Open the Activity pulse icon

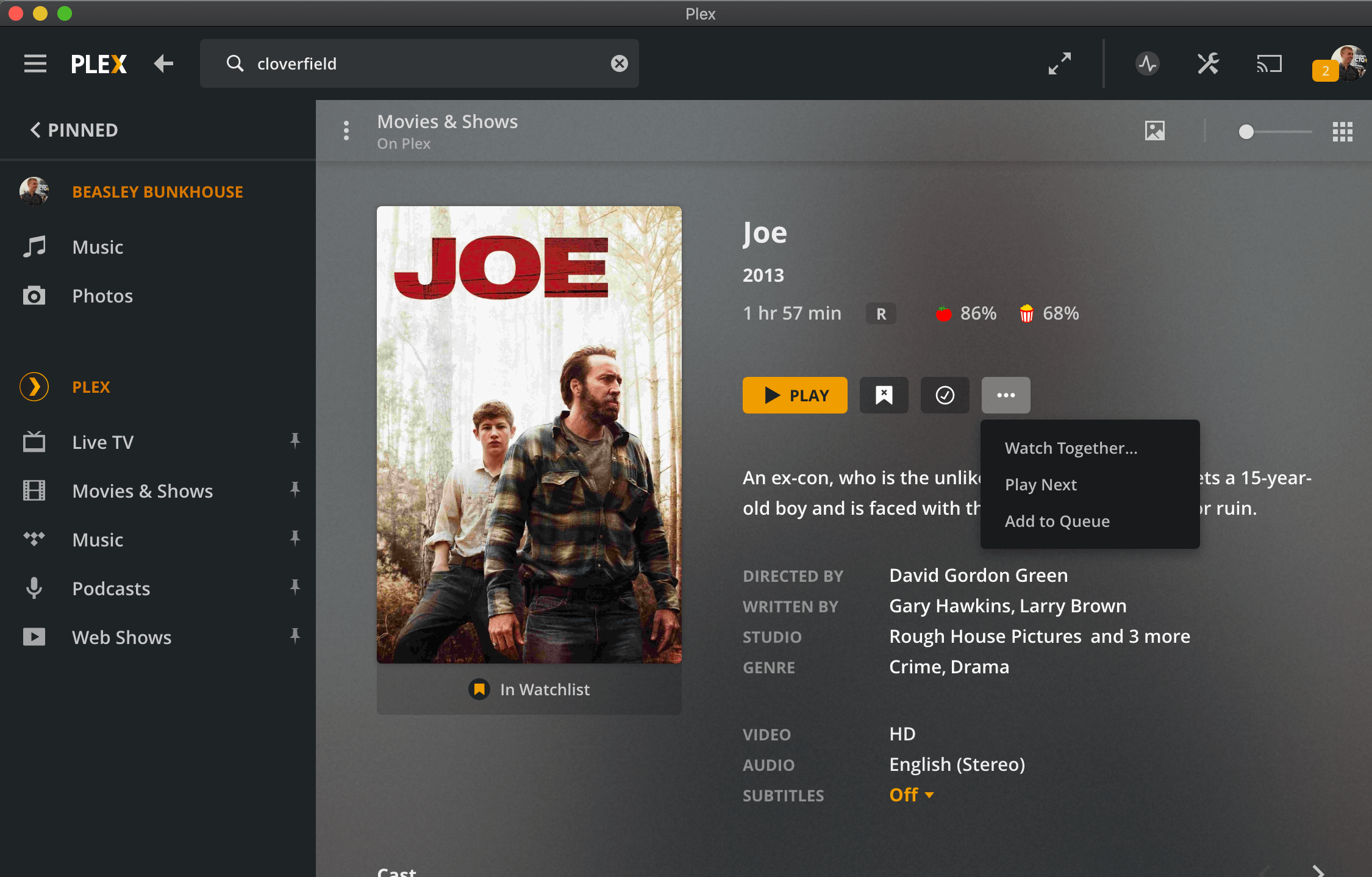coord(1148,63)
